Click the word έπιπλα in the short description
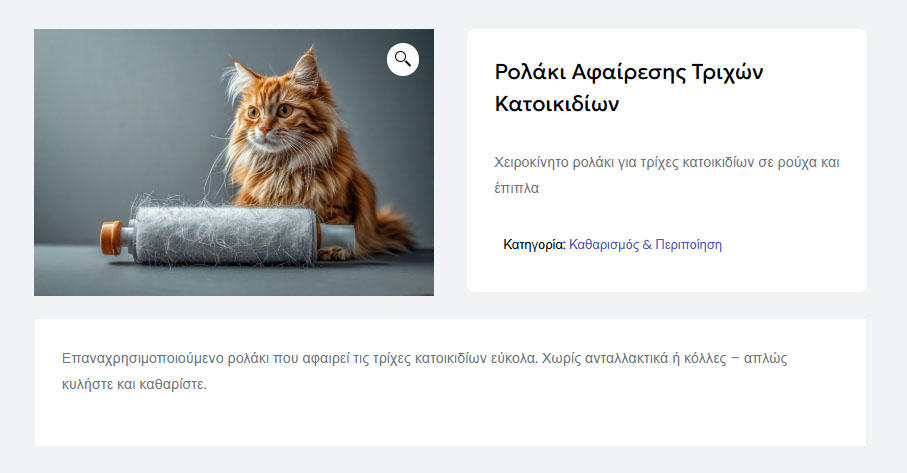Screen dimensions: 907x473 pyautogui.click(x=517, y=187)
